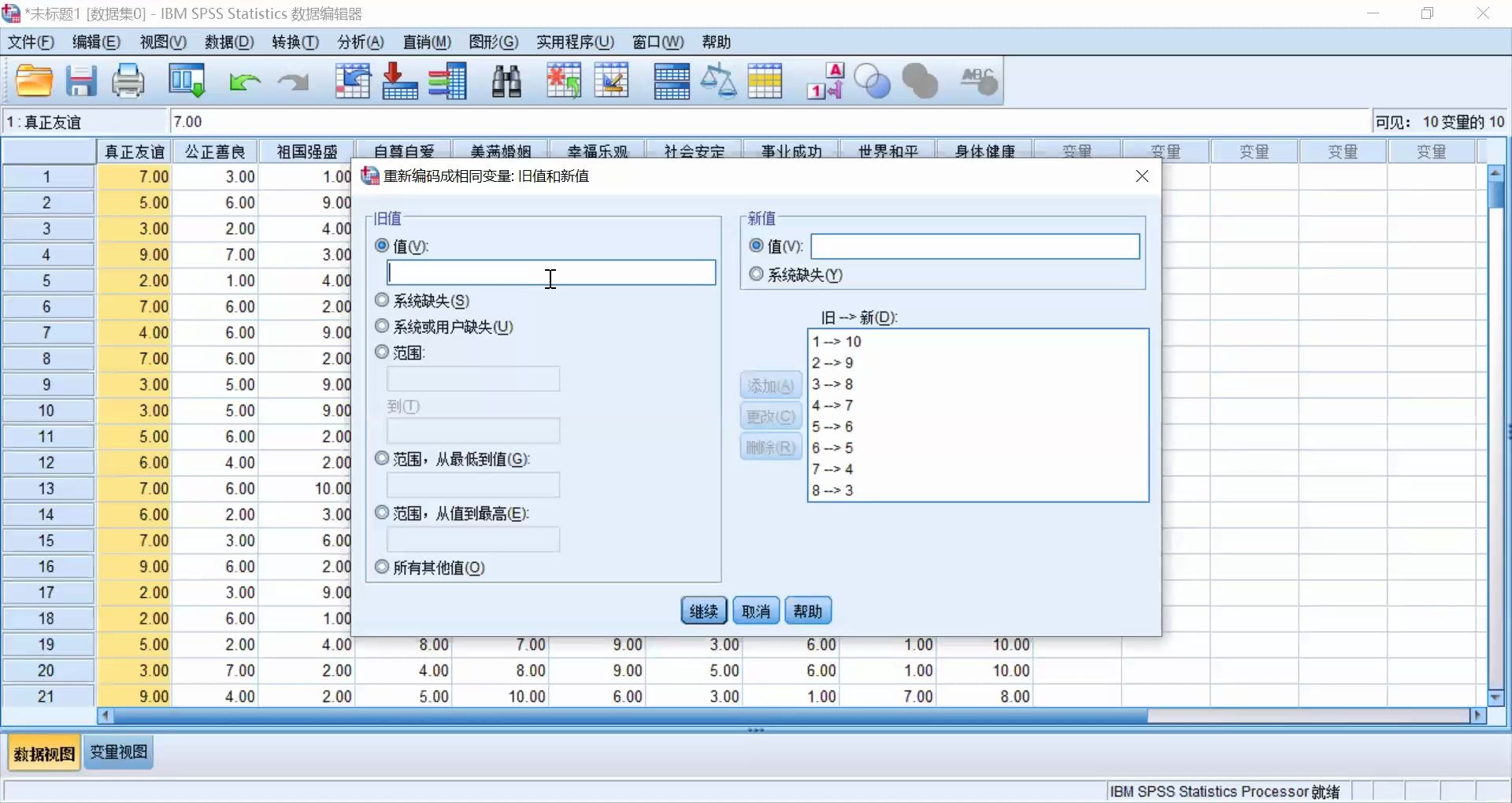Click the 真正友谊 column header
The width and height of the screenshot is (1512, 803).
[x=135, y=151]
